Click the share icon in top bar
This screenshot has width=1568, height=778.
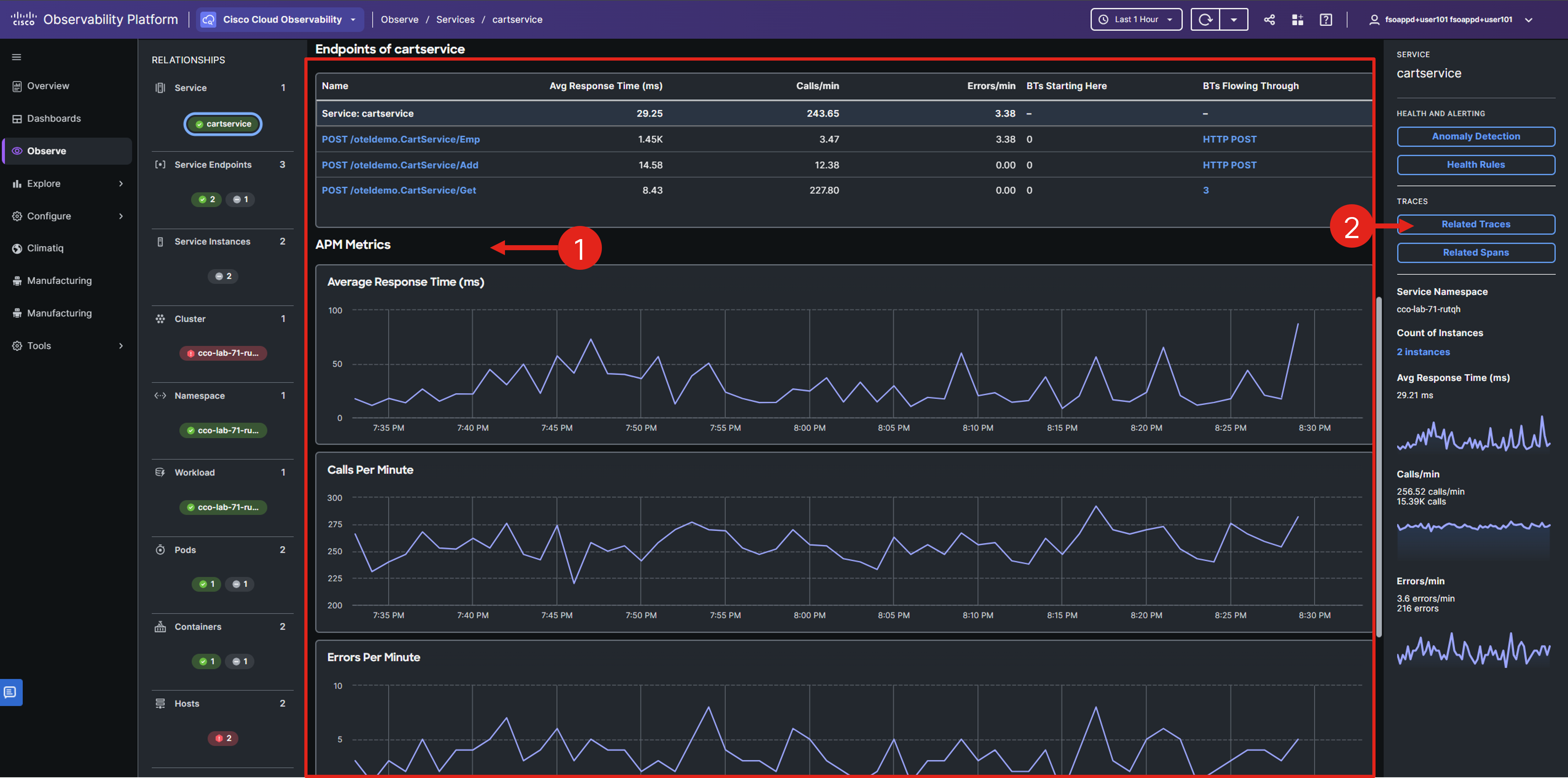tap(1269, 20)
